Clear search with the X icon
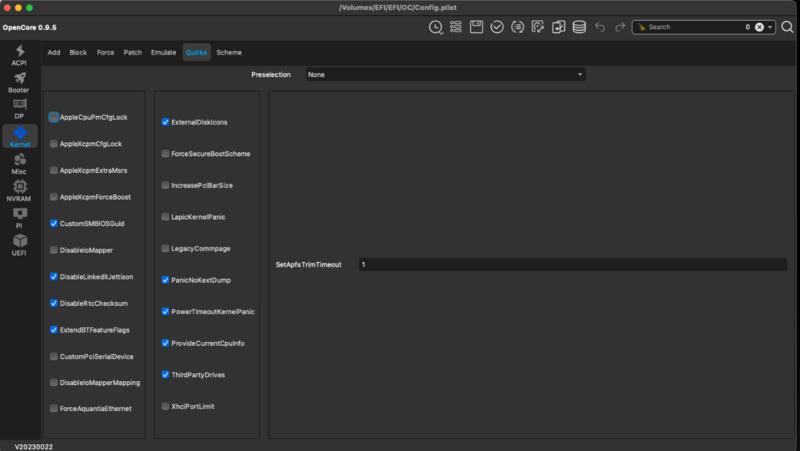Screen dimensions: 800x451 759,27
